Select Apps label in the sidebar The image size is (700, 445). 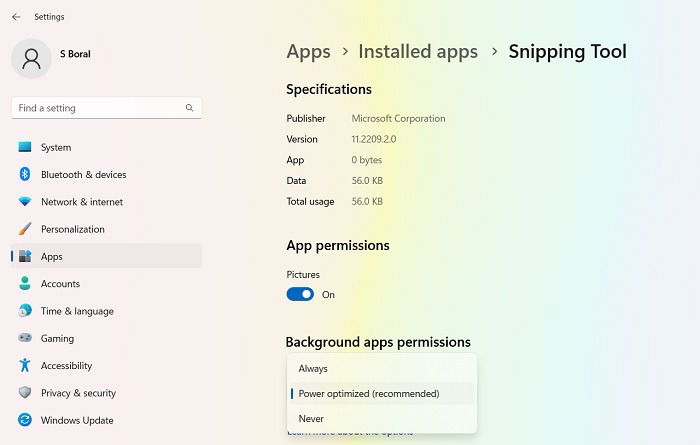click(x=52, y=257)
